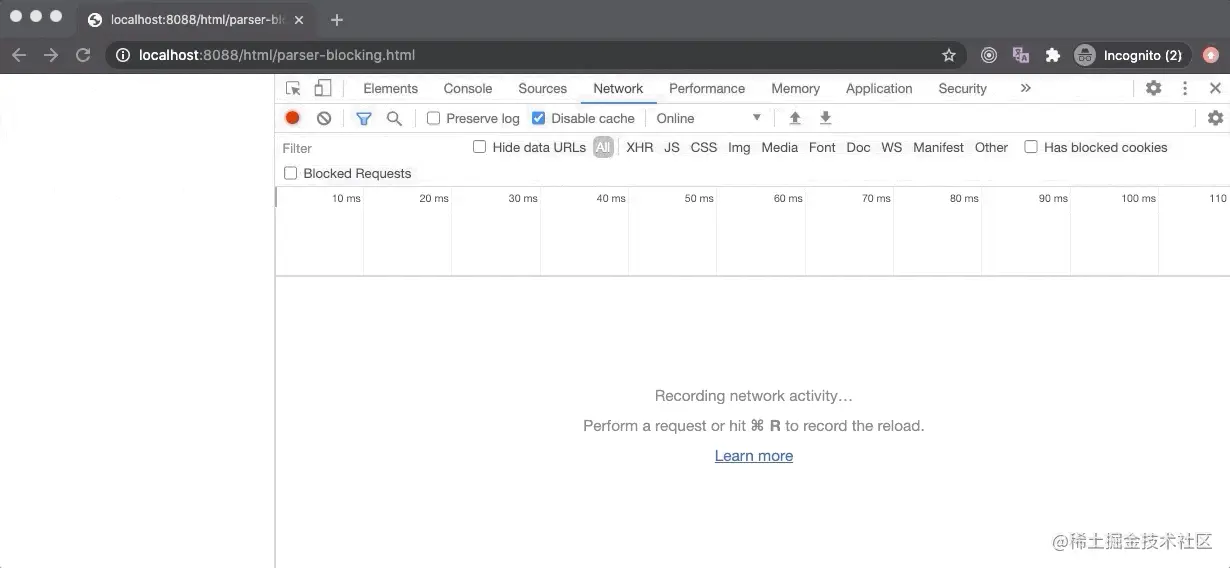Screen dimensions: 1230x568
Task: Open the Performance tab
Action: (x=707, y=88)
